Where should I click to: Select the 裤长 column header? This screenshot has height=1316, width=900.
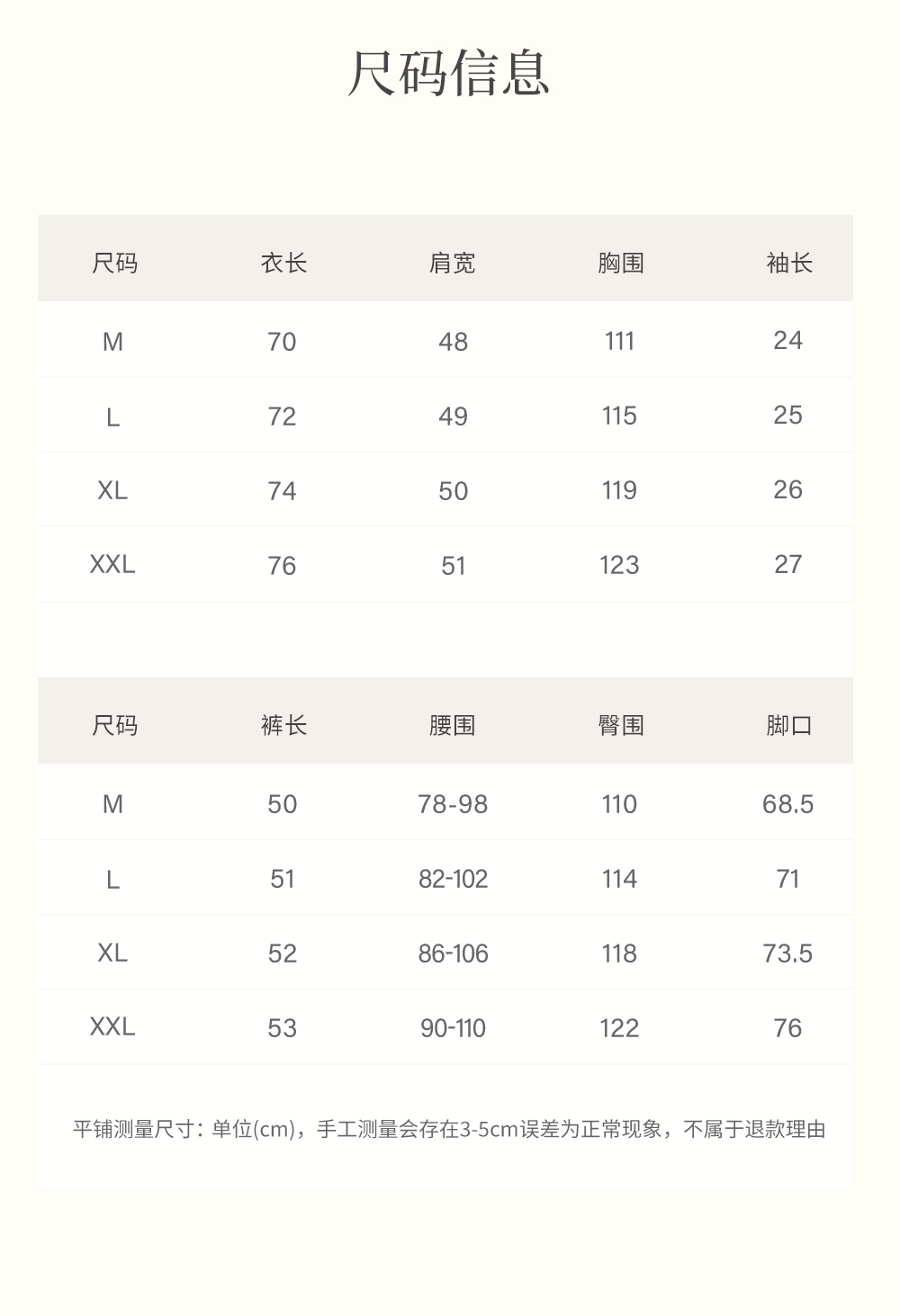pyautogui.click(x=283, y=725)
